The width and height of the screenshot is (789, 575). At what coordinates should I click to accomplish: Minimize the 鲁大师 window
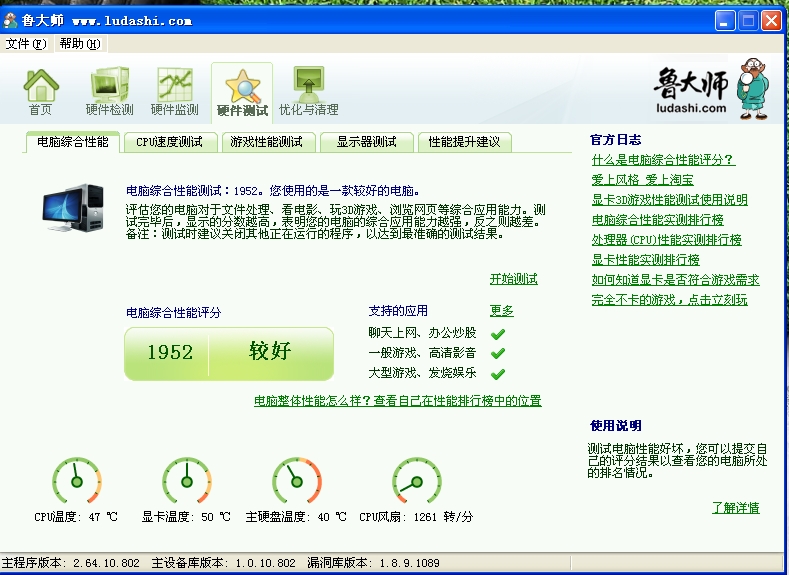pos(725,21)
